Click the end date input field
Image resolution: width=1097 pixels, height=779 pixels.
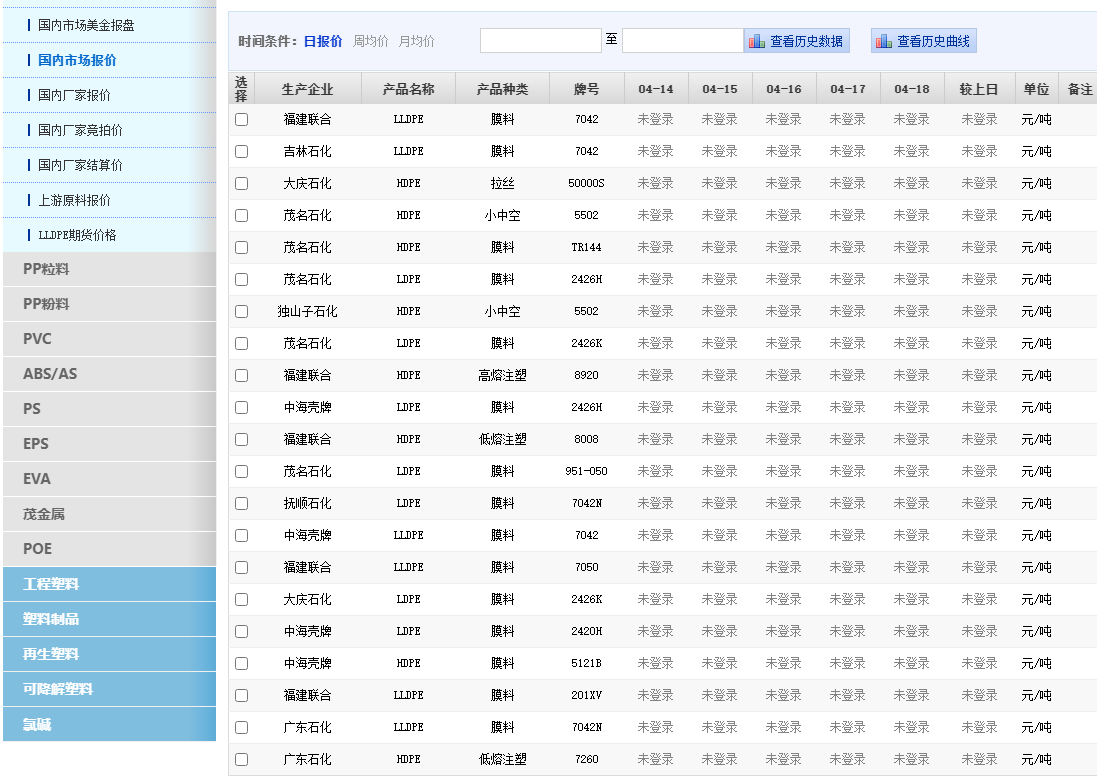(682, 41)
